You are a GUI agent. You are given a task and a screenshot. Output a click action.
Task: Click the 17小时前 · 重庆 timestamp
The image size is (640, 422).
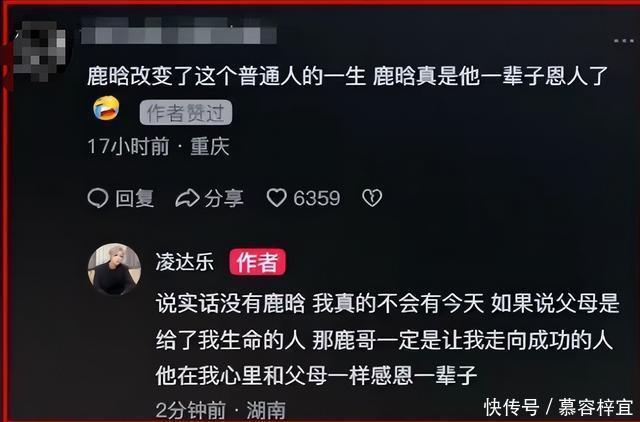pos(159,146)
